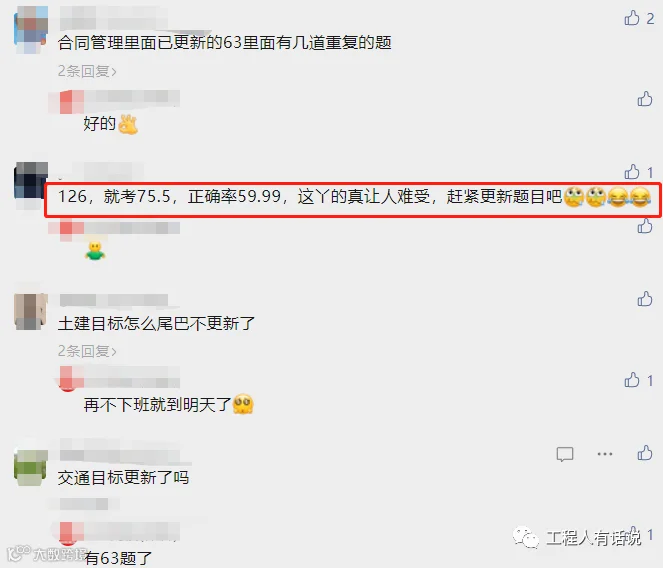This screenshot has width=663, height=568.
Task: Open avatar of 合同管理 commenter
Action: (x=31, y=30)
